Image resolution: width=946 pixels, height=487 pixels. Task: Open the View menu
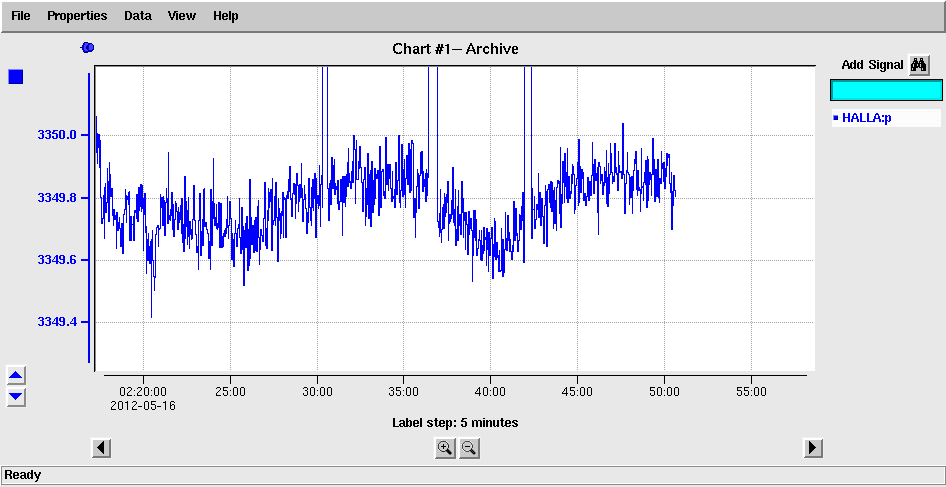coord(182,16)
